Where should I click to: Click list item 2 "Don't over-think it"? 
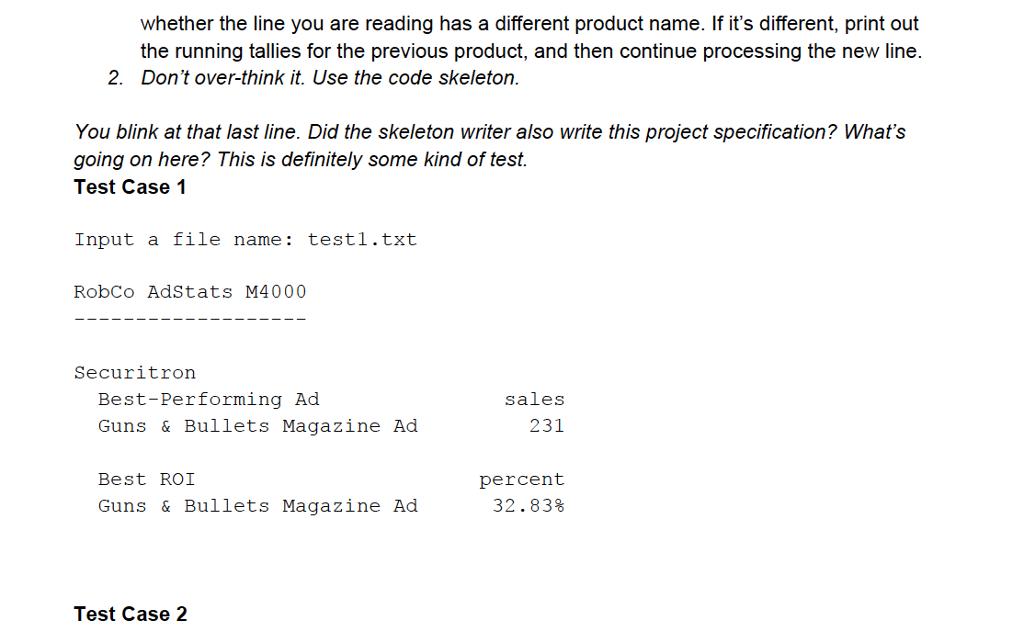[313, 78]
